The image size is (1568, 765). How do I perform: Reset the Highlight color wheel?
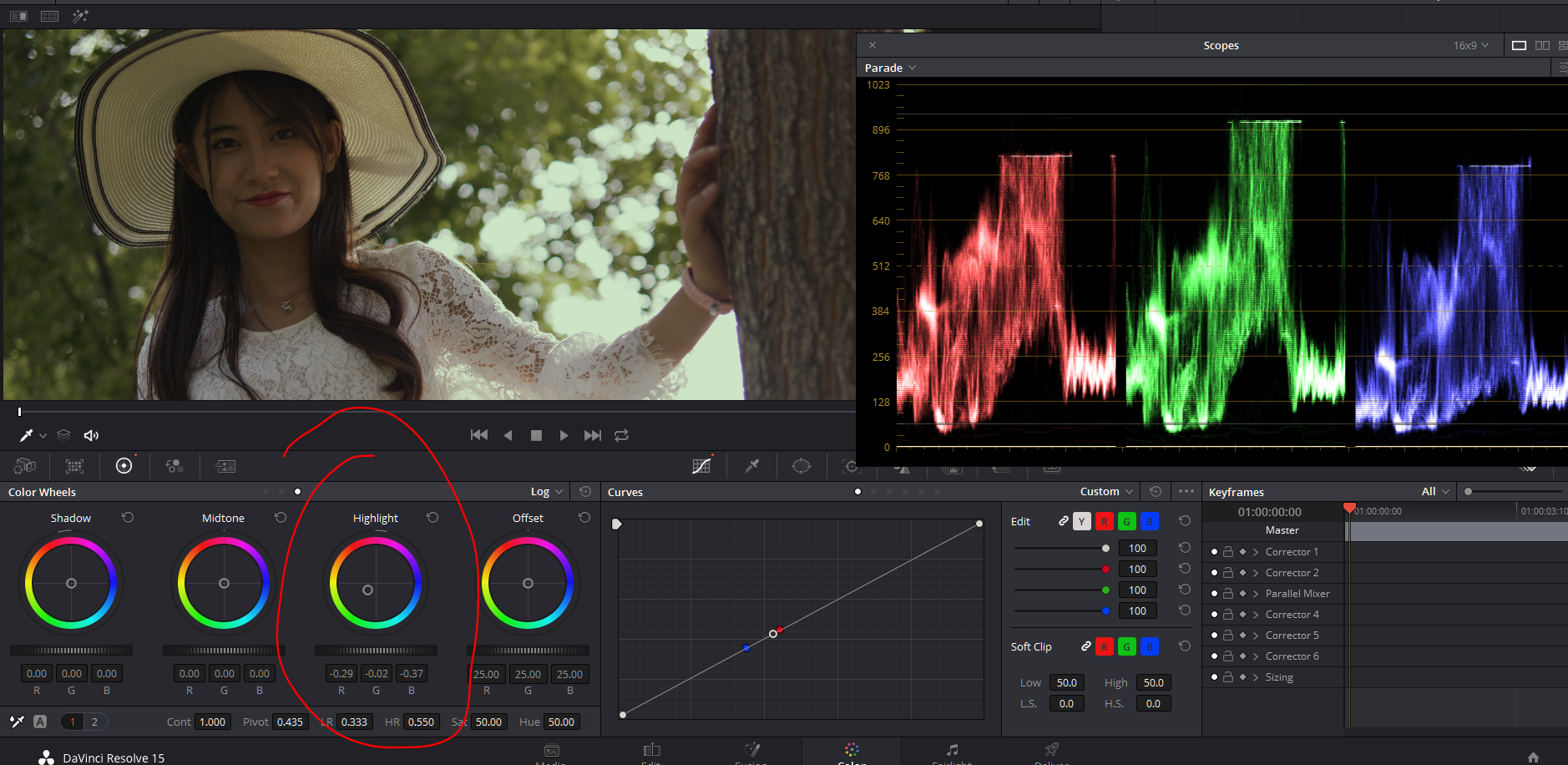(432, 518)
